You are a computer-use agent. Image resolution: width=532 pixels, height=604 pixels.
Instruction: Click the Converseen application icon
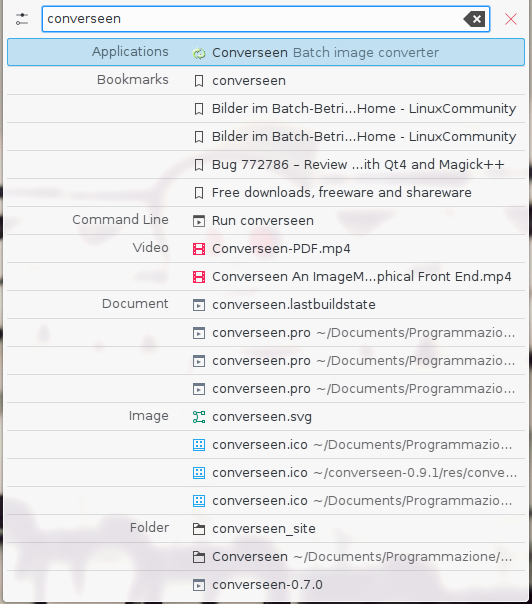click(x=199, y=53)
